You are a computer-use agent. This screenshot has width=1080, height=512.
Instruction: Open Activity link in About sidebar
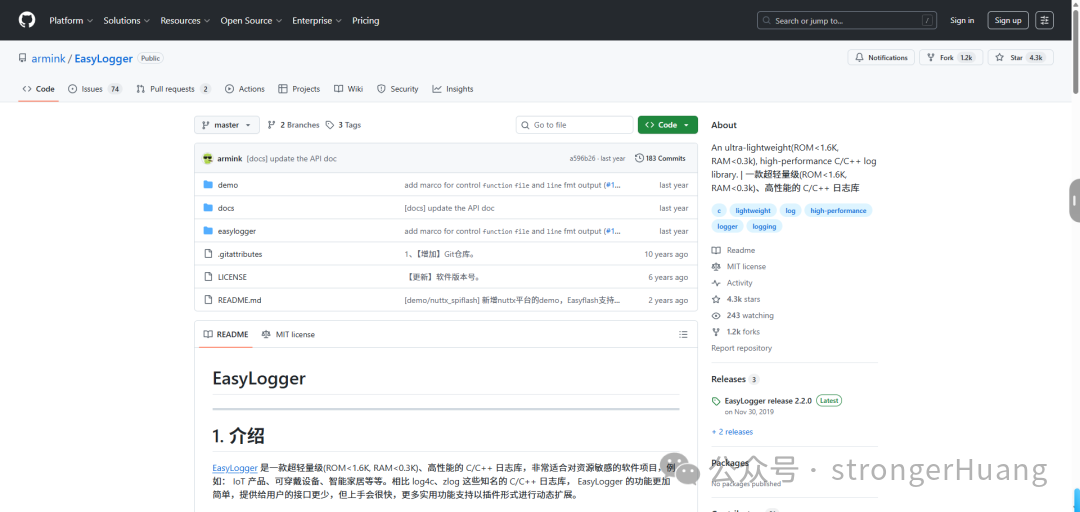[x=732, y=283]
